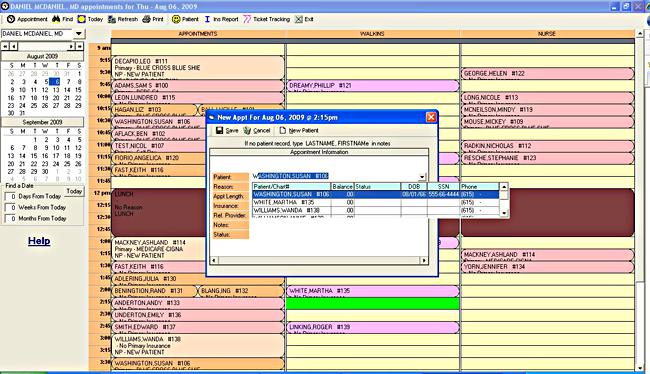The width and height of the screenshot is (650, 374).
Task: Go to first month calendar arrow
Action: [x=5, y=46]
